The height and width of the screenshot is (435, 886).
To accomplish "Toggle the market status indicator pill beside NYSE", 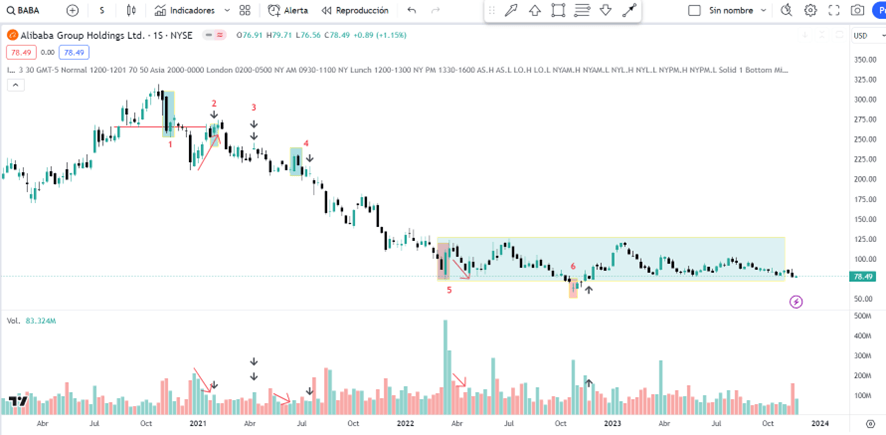I will tap(212, 34).
